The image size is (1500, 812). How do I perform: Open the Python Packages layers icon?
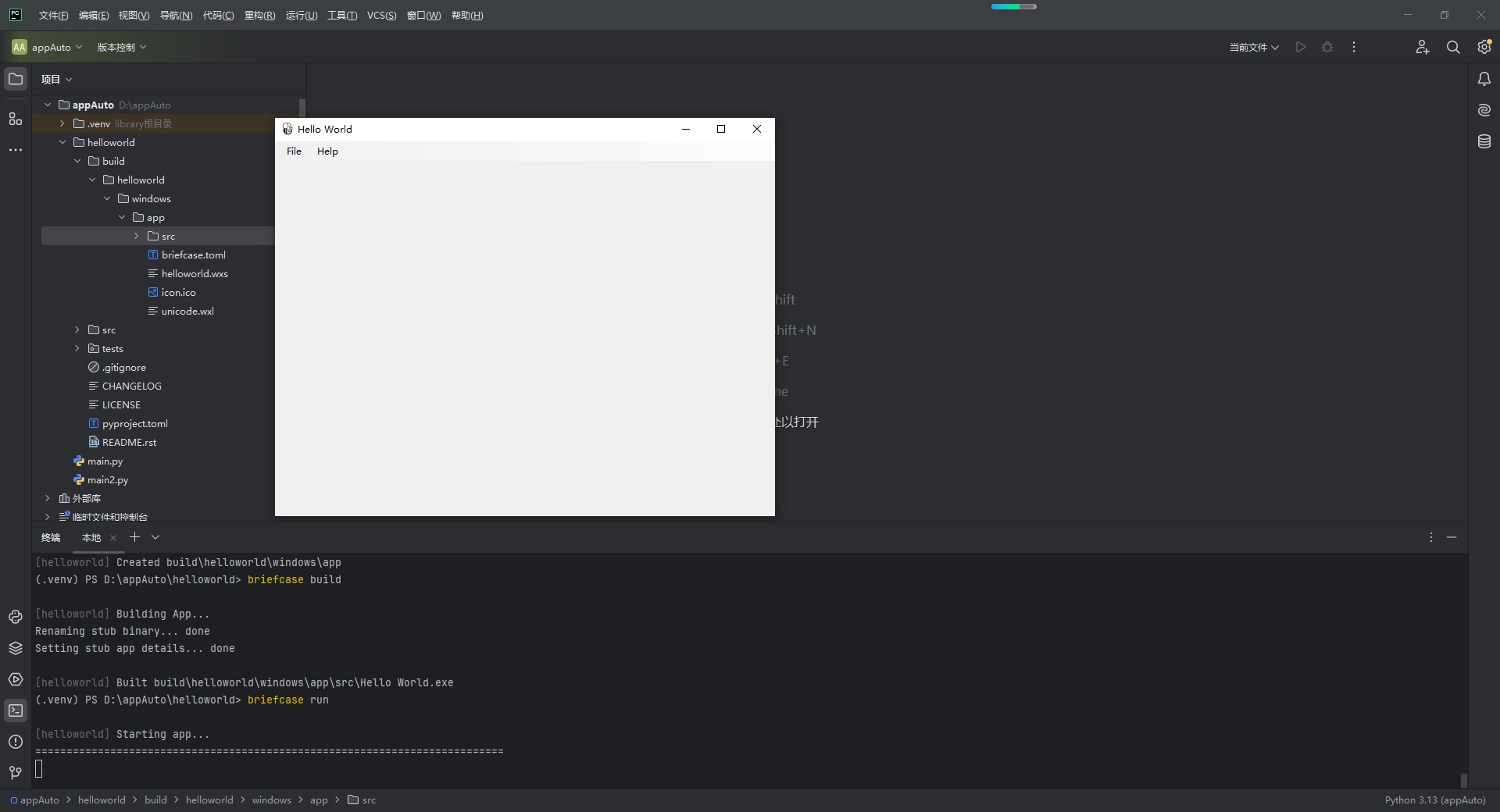tap(16, 648)
